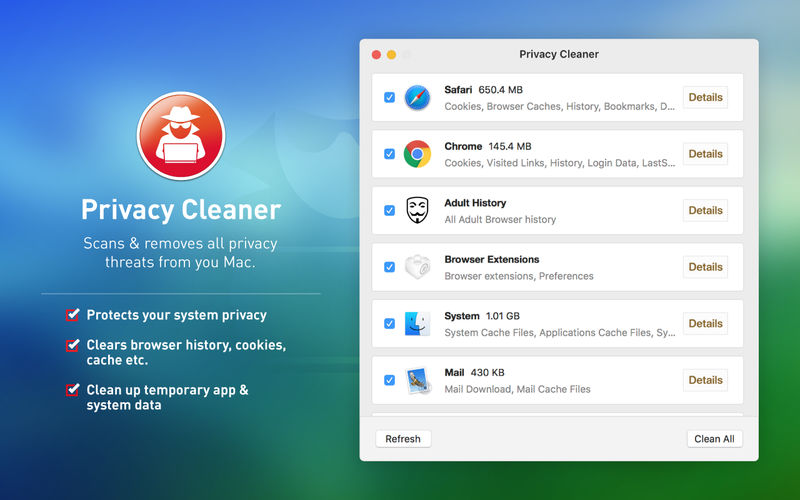Click the Safari compass icon
Image resolution: width=800 pixels, height=500 pixels.
click(417, 97)
